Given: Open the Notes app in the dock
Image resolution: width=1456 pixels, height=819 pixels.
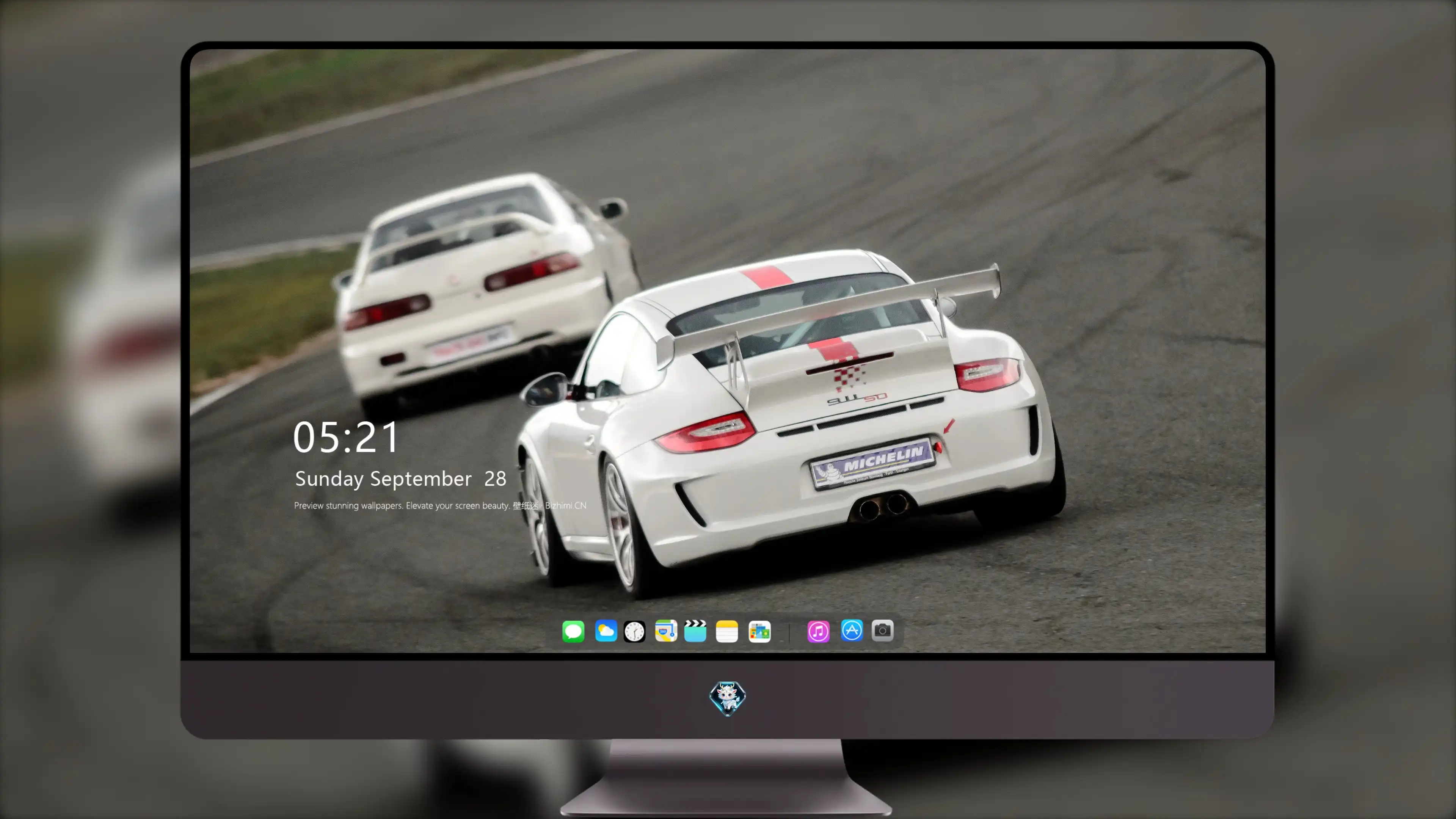Looking at the screenshot, I should pos(727,631).
